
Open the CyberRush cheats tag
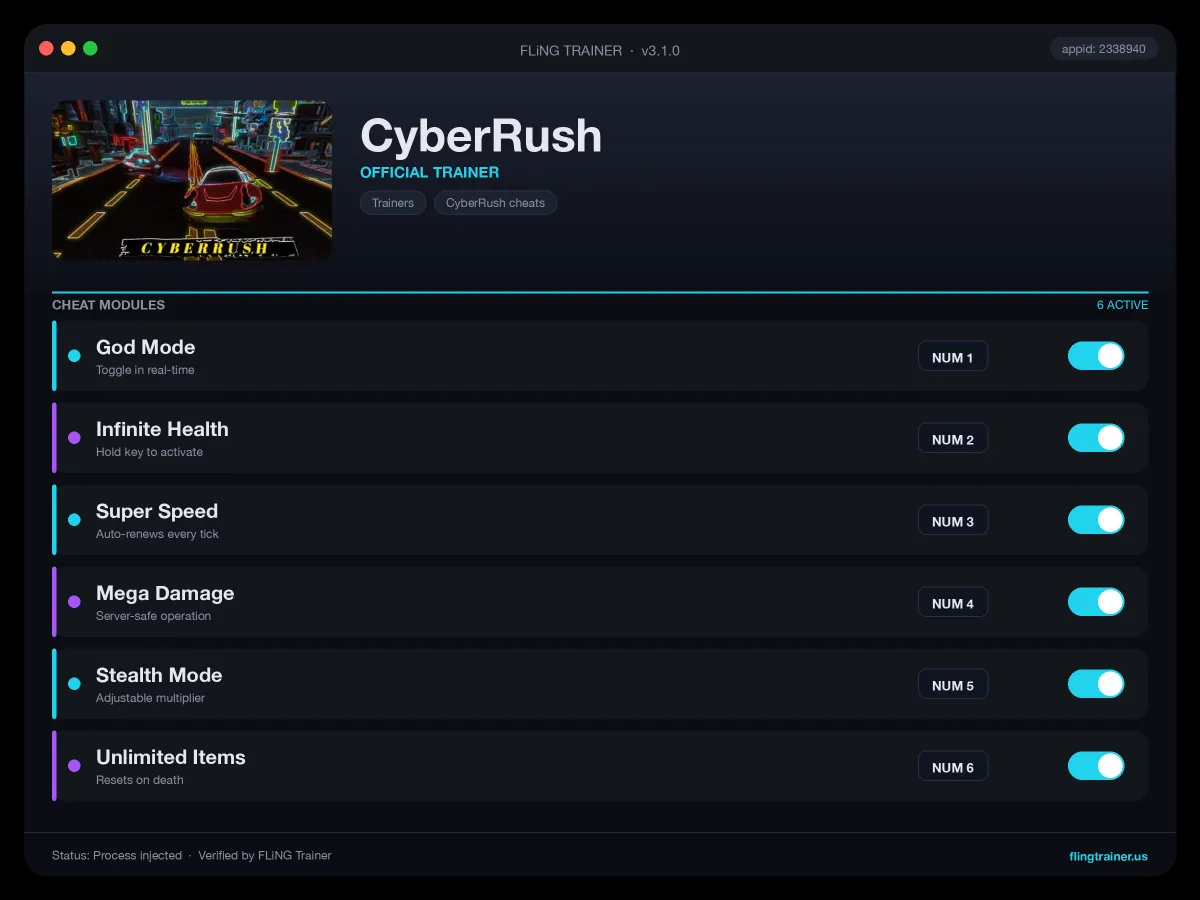point(496,203)
